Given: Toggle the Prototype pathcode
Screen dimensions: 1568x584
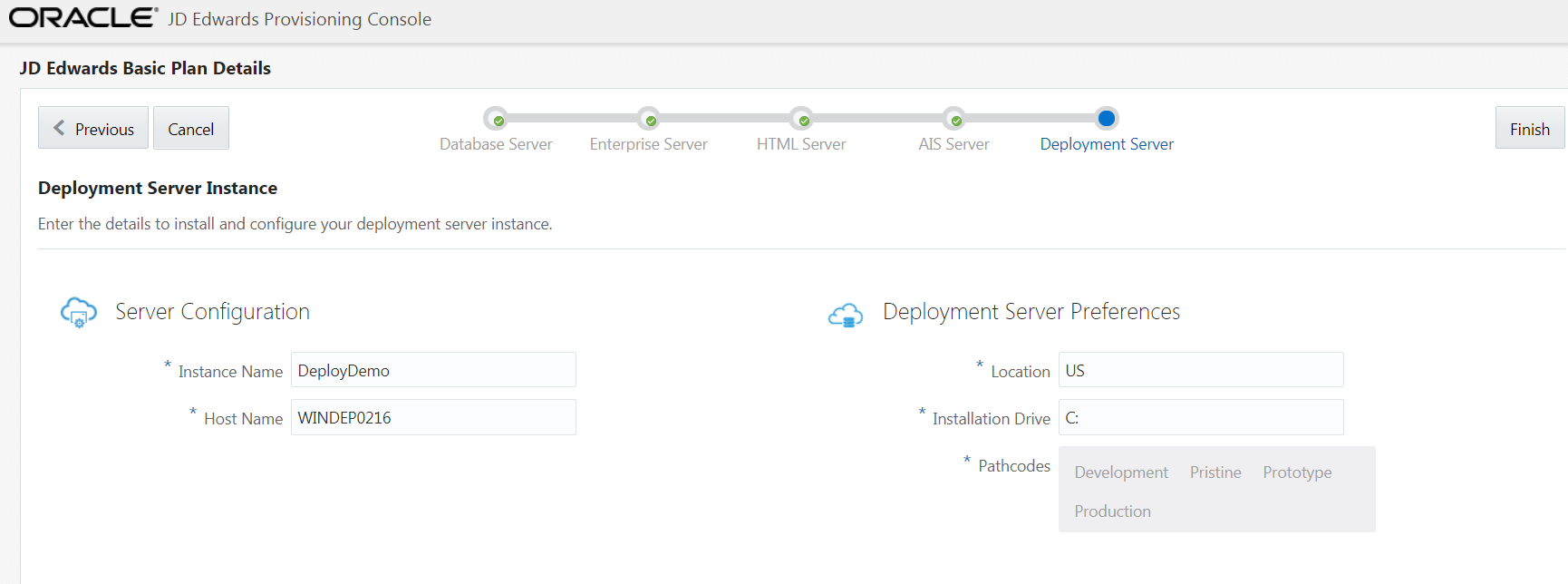Looking at the screenshot, I should 1297,472.
